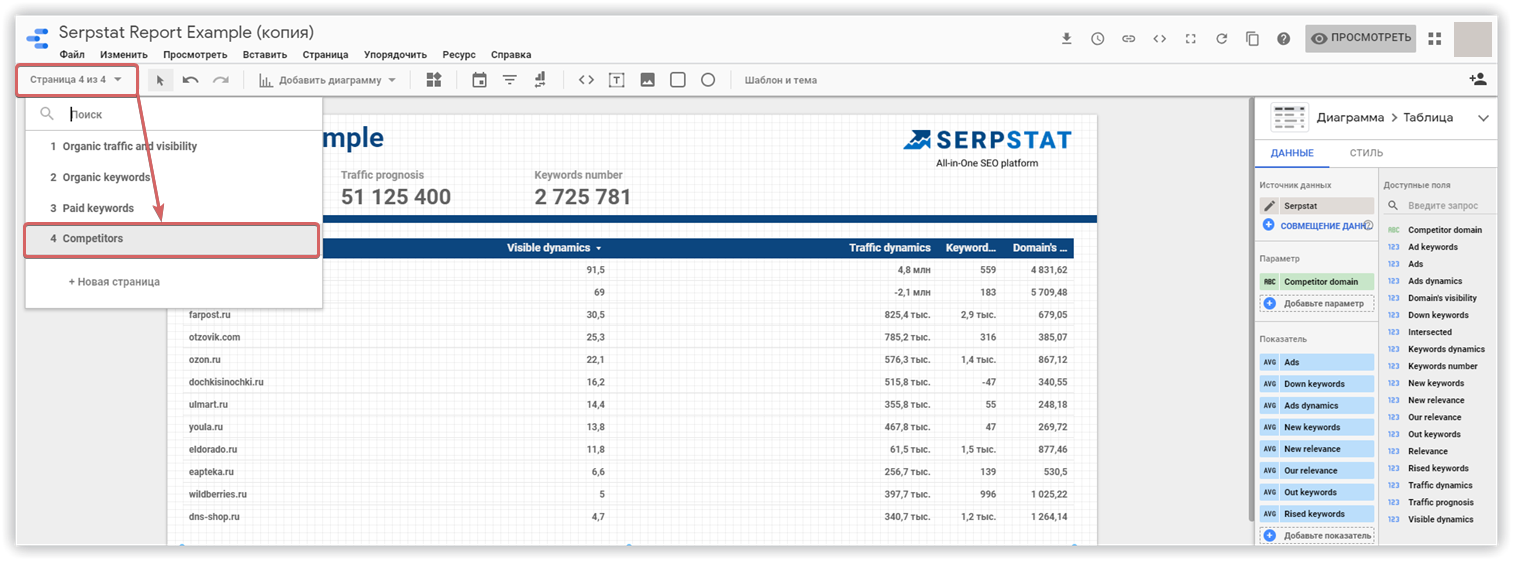This screenshot has height=561, width=1513.
Task: Select the 'Competitor domain' dimension chip
Action: coord(1317,282)
